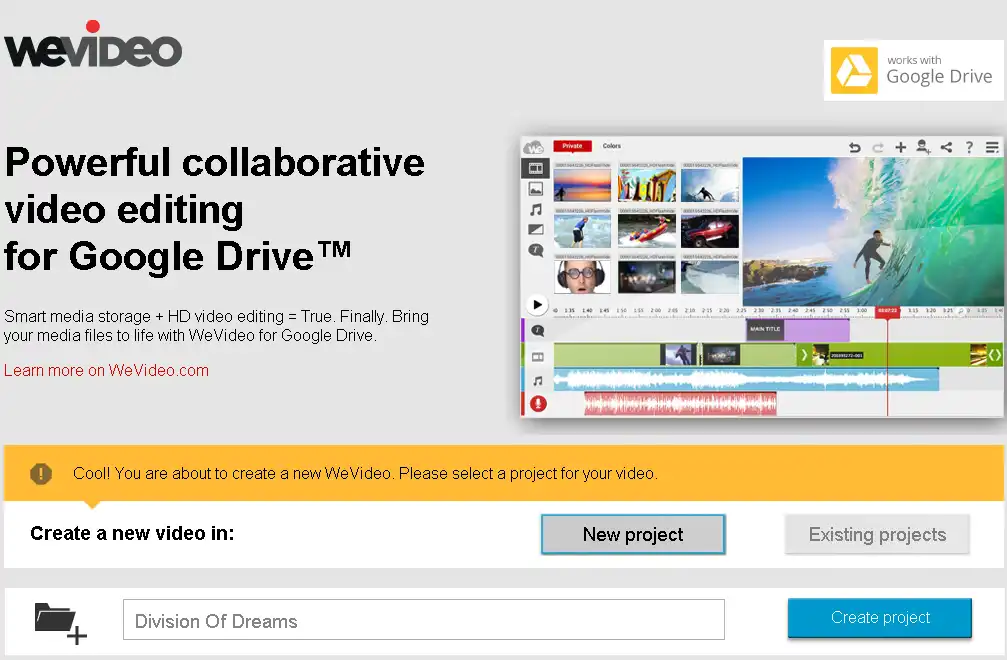Select the transitions sidebar icon
Viewport: 1007px width, 660px height.
point(536,229)
